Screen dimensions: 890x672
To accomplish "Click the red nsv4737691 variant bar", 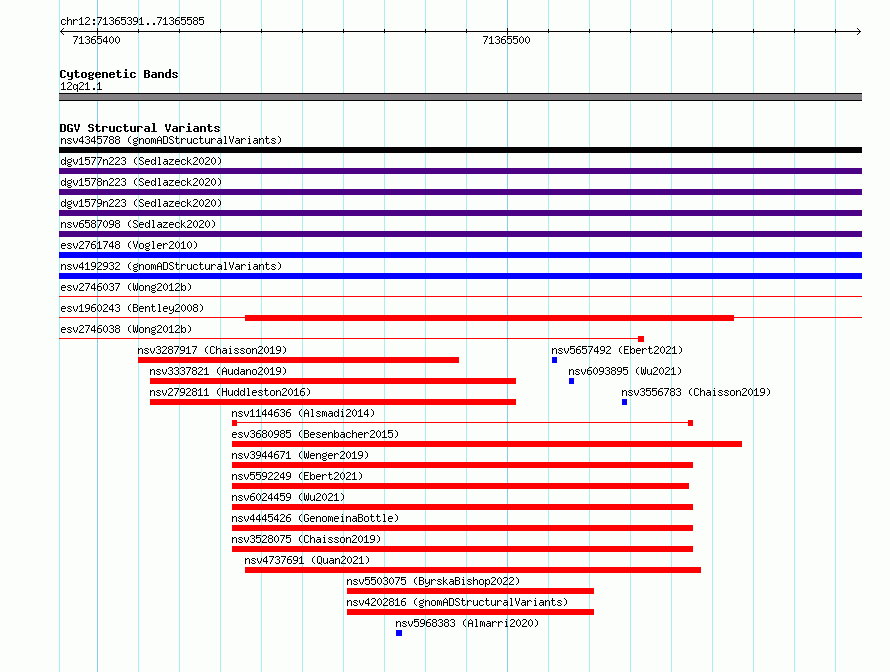I will (x=473, y=570).
